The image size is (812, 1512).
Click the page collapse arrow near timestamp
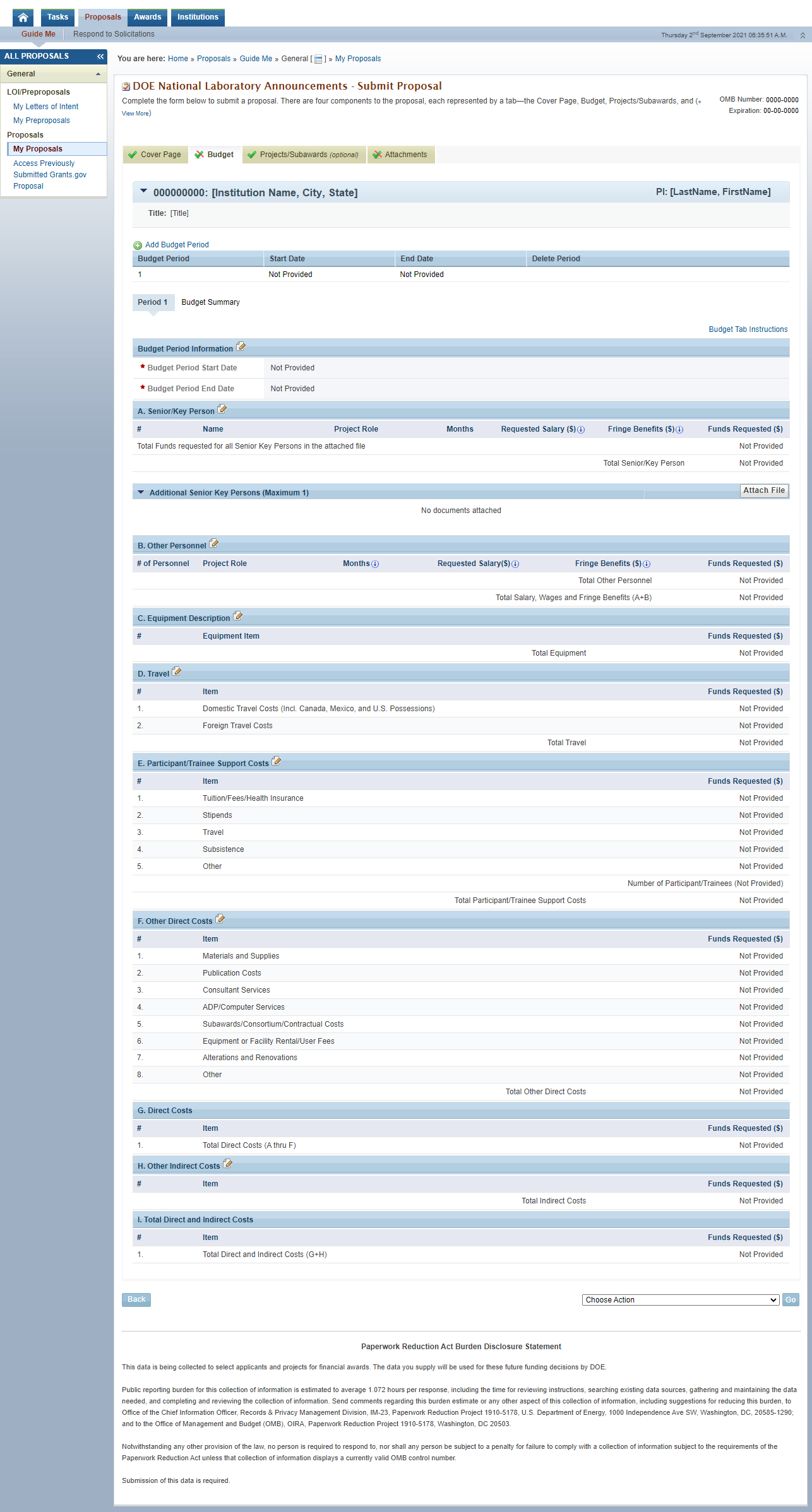803,35
